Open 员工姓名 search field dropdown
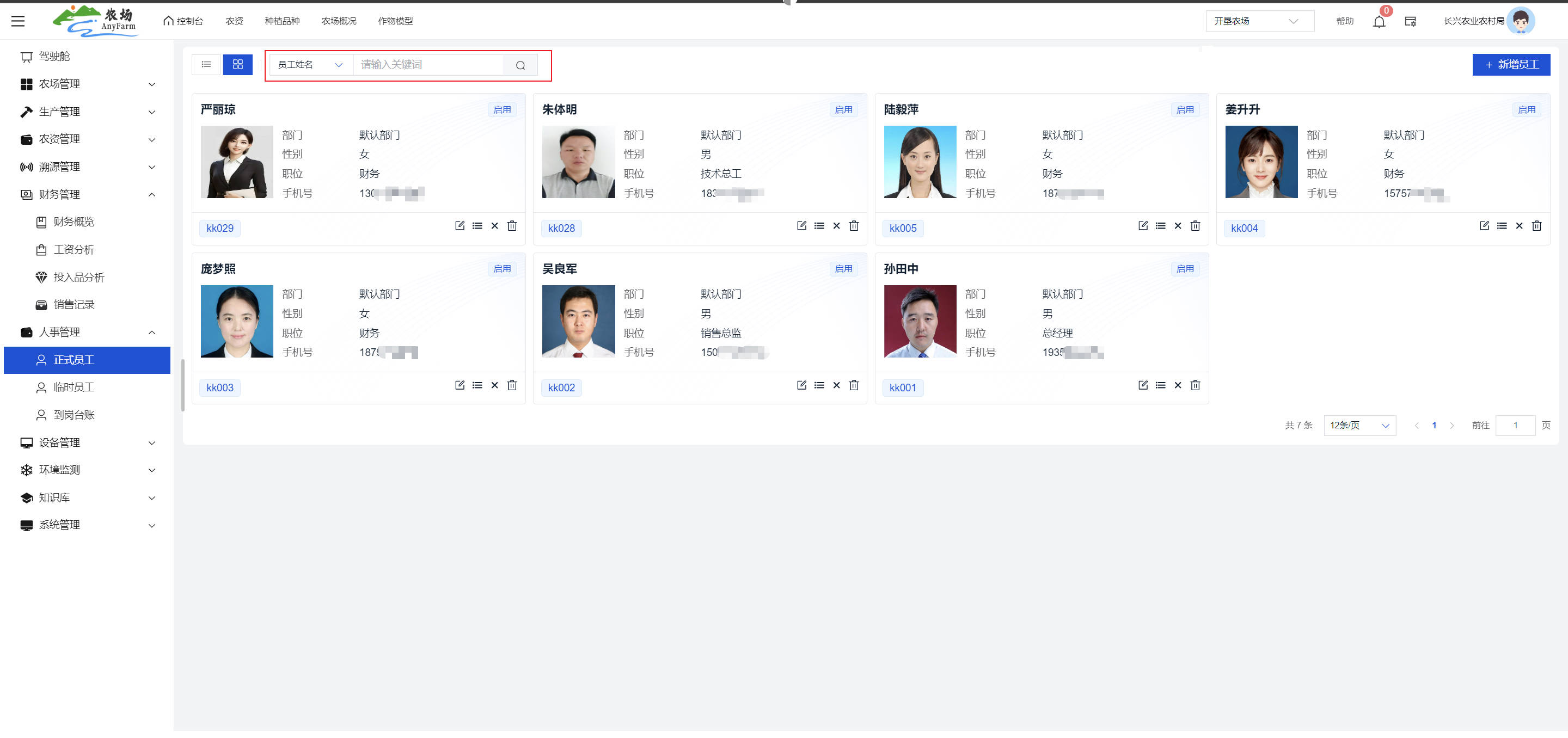 click(x=310, y=64)
